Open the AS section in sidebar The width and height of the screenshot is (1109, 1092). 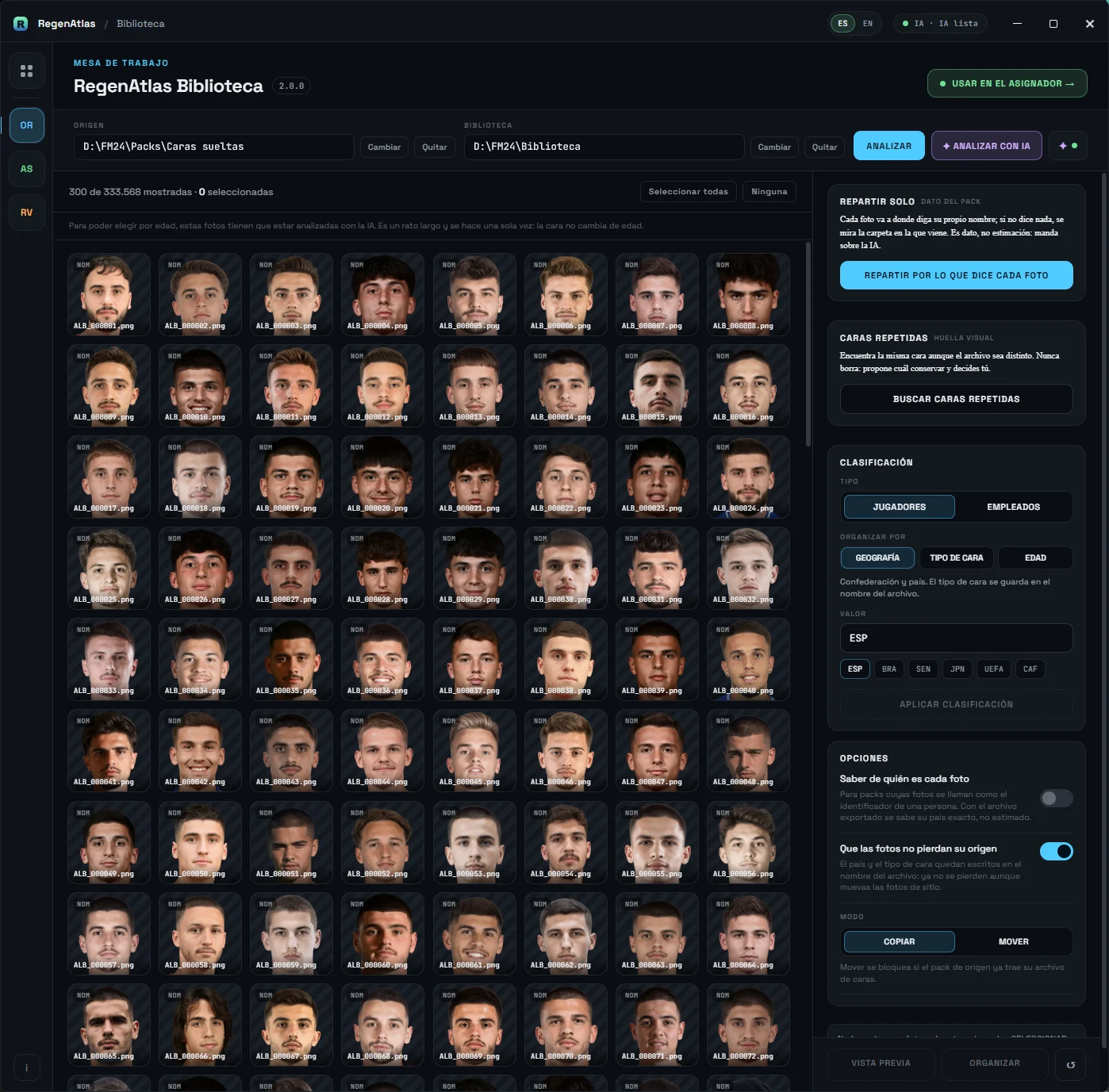[x=26, y=169]
